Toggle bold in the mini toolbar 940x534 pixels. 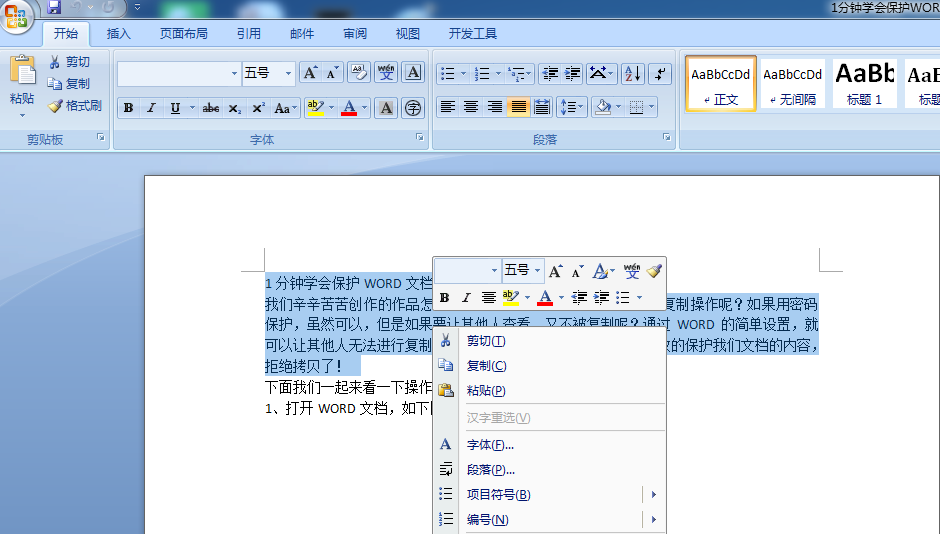point(444,297)
